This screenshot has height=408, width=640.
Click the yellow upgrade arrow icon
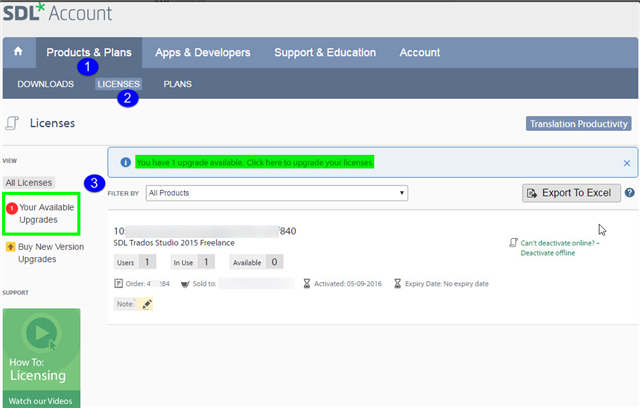[x=11, y=246]
